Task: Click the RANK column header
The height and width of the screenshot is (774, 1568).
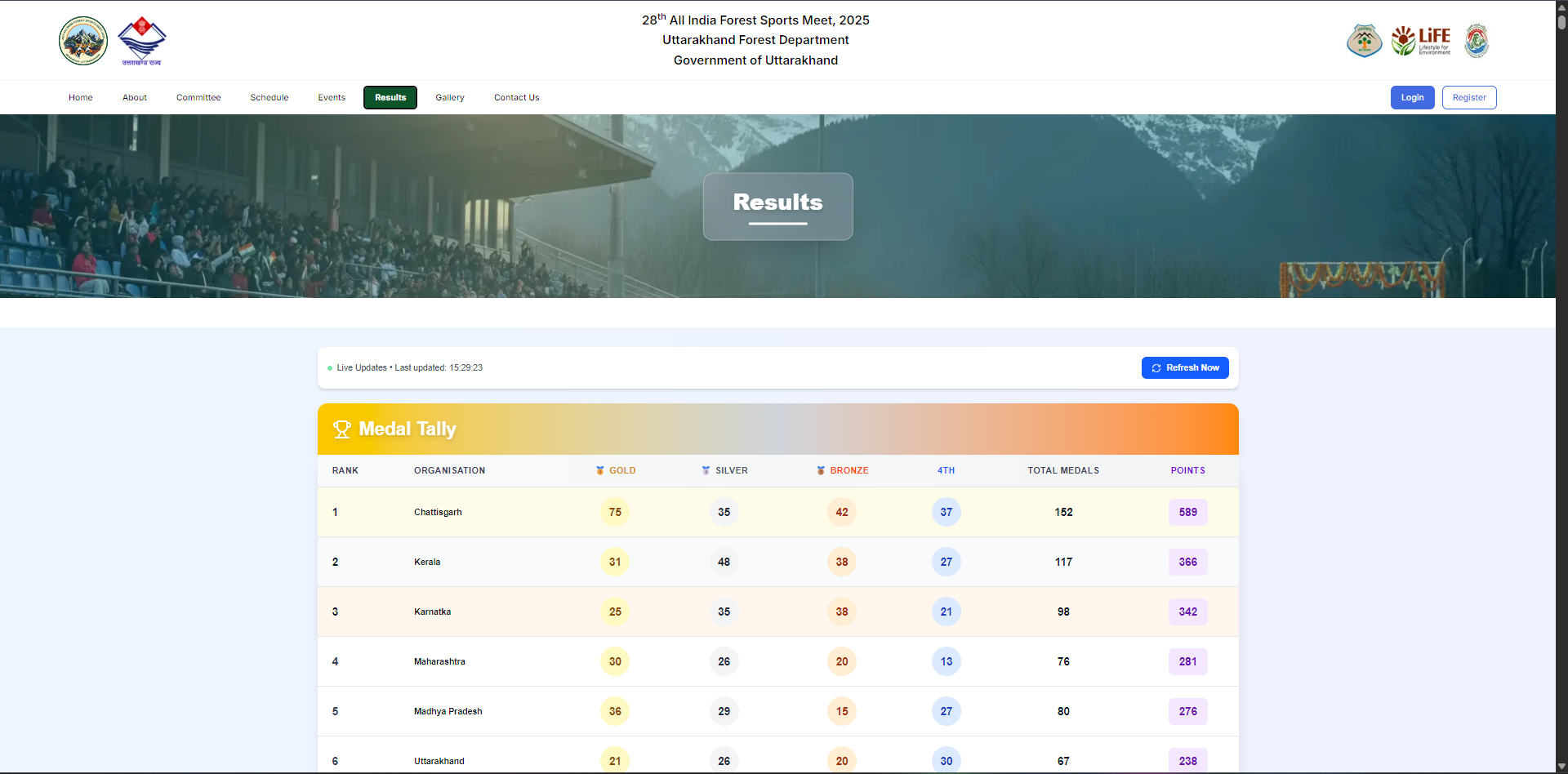Action: coord(345,470)
